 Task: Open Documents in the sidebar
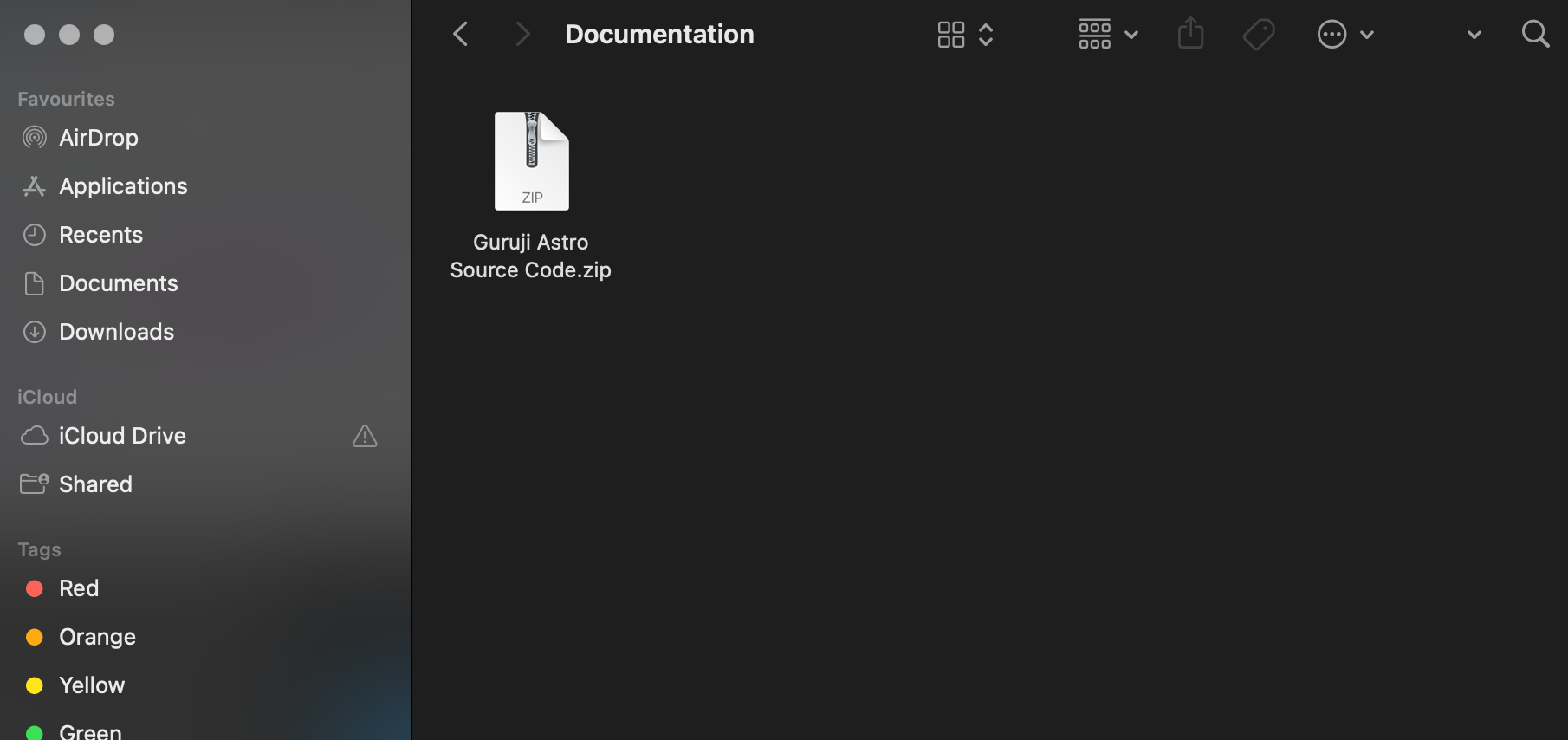pos(119,283)
